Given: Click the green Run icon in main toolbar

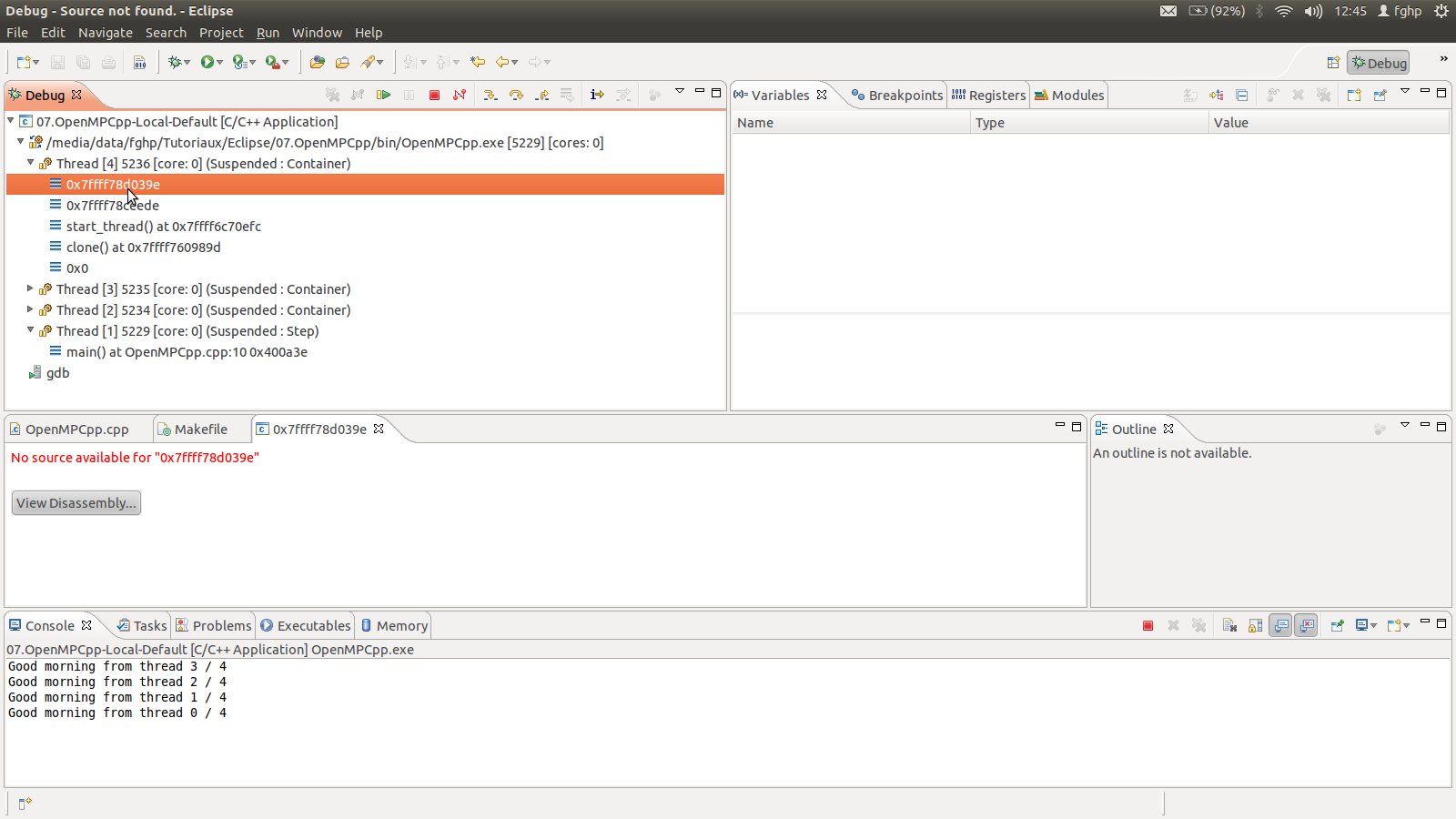Looking at the screenshot, I should [x=207, y=62].
